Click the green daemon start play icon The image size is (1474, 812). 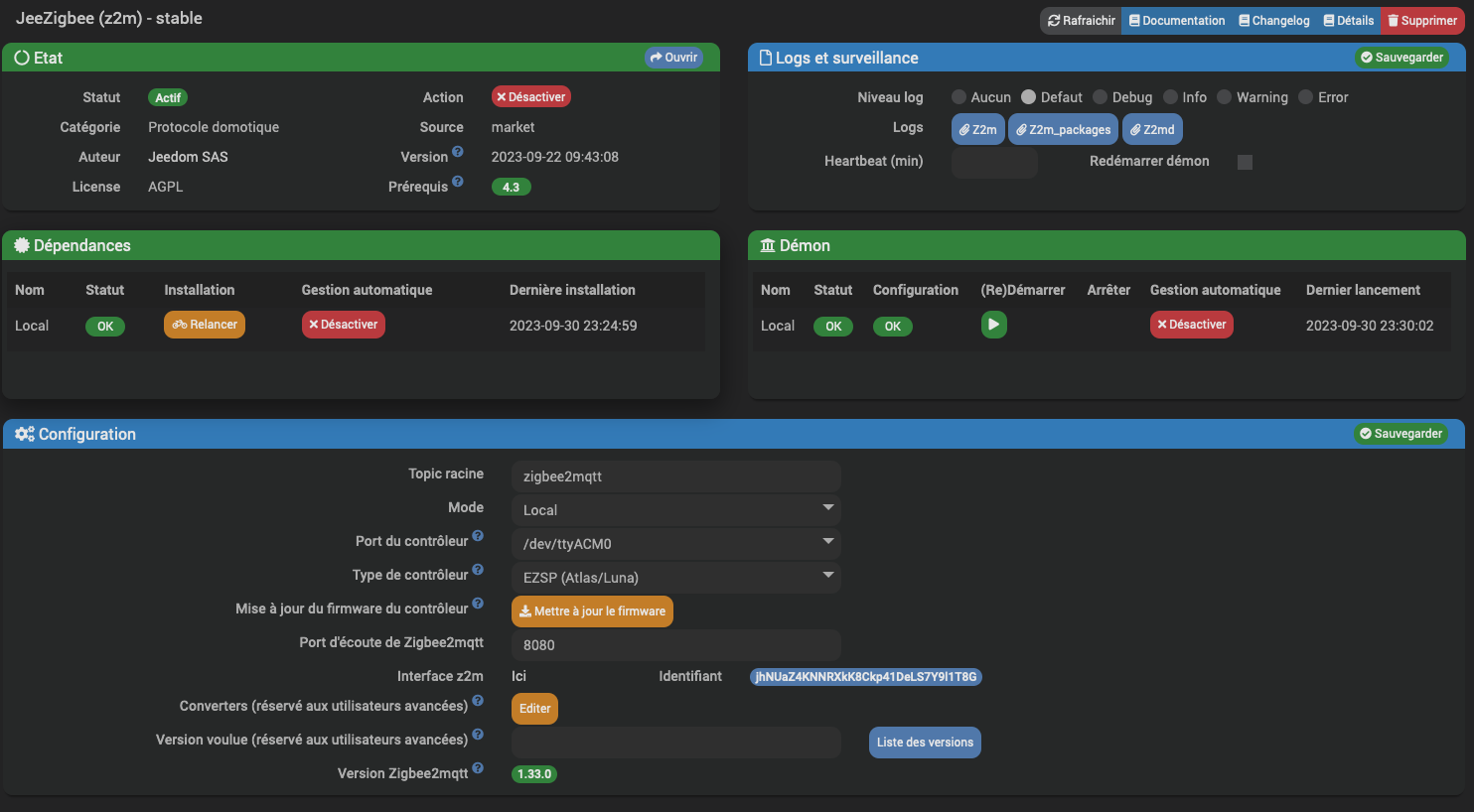click(993, 325)
